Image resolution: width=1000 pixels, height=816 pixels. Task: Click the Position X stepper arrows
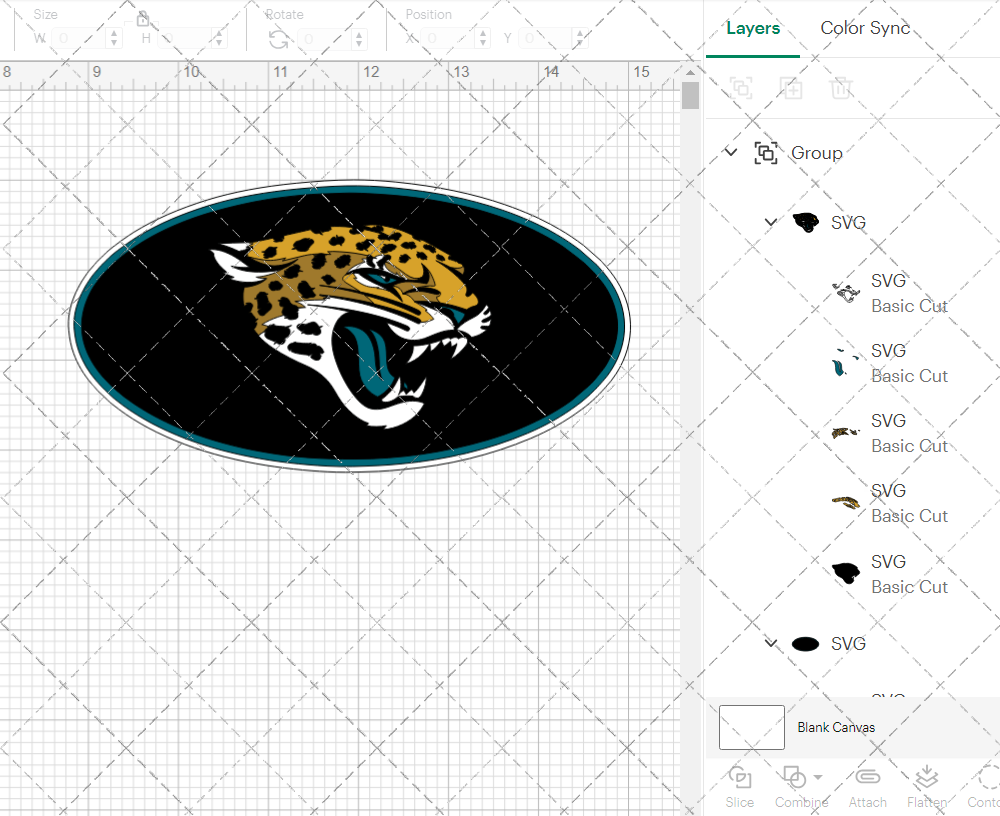pyautogui.click(x=483, y=38)
